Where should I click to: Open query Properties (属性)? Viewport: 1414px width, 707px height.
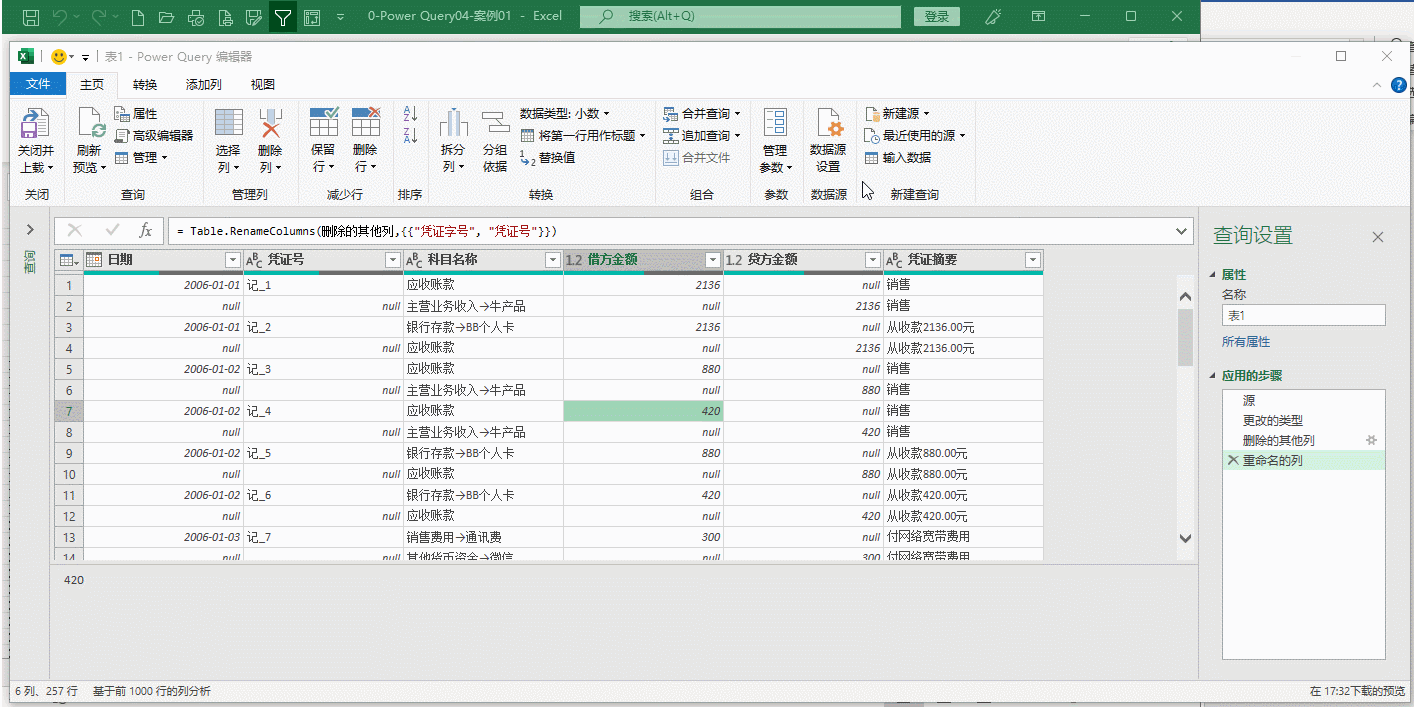point(136,114)
